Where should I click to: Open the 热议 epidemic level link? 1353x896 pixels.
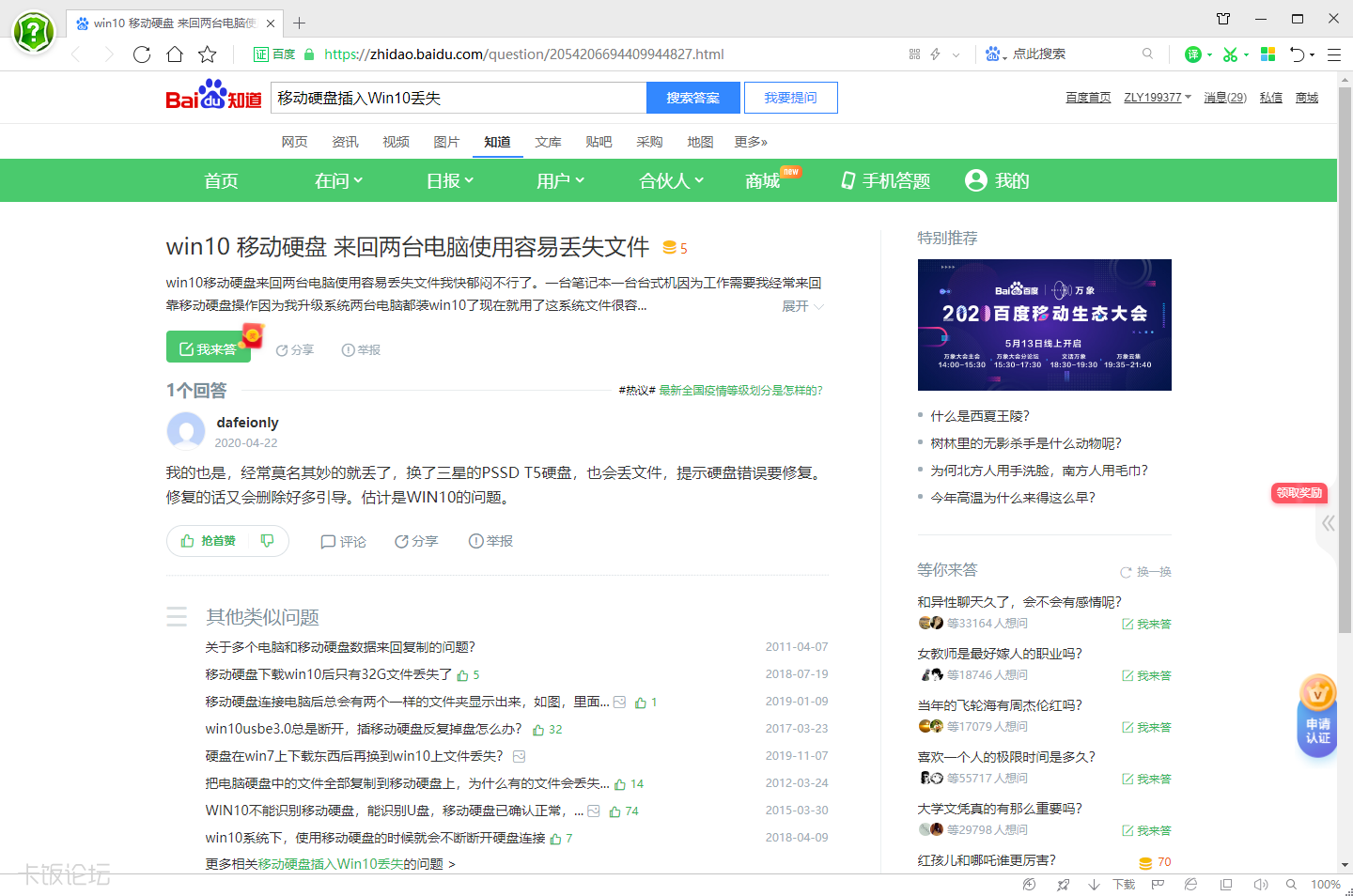point(740,391)
